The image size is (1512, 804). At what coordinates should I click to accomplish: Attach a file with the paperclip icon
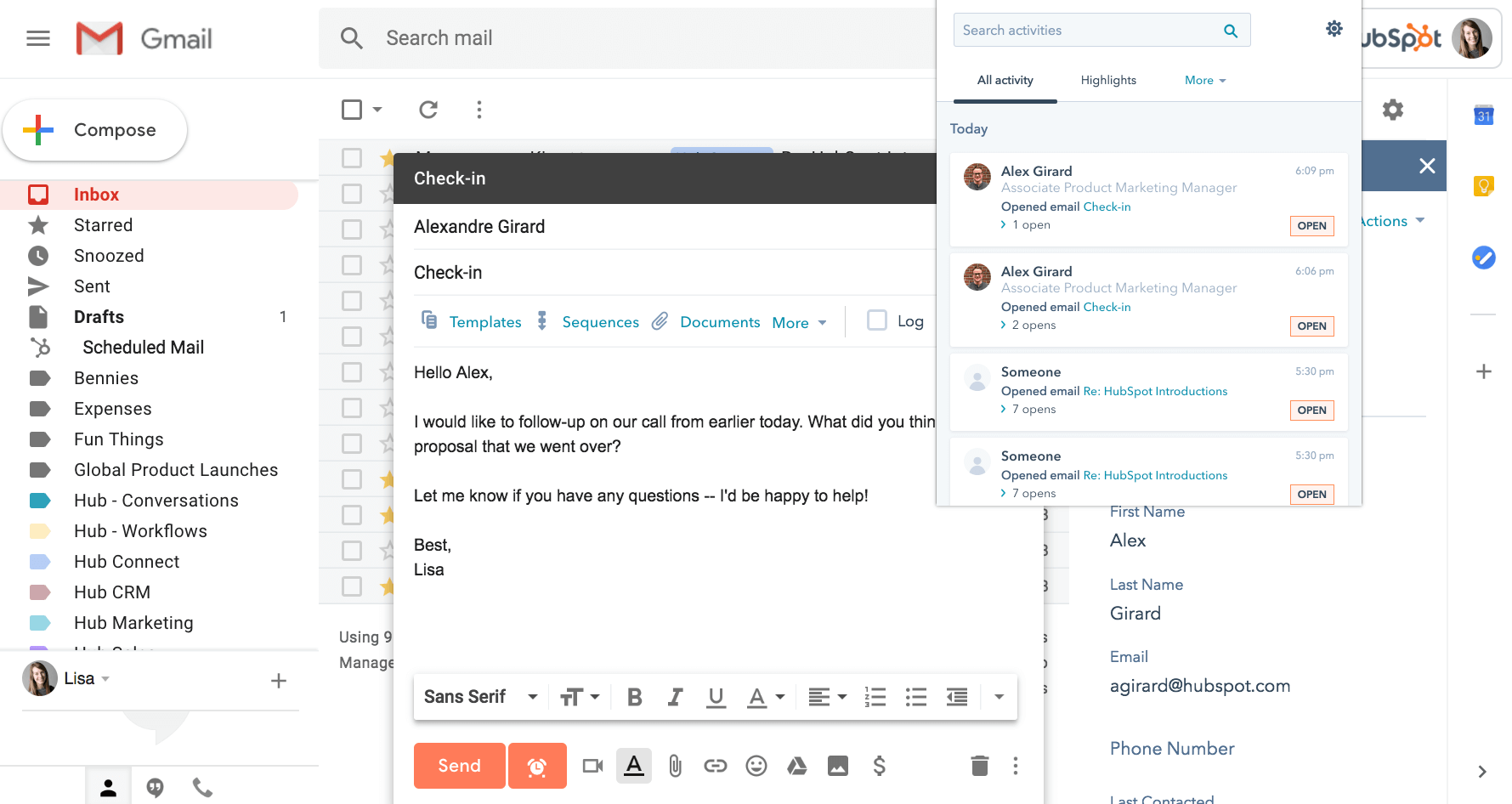(674, 765)
